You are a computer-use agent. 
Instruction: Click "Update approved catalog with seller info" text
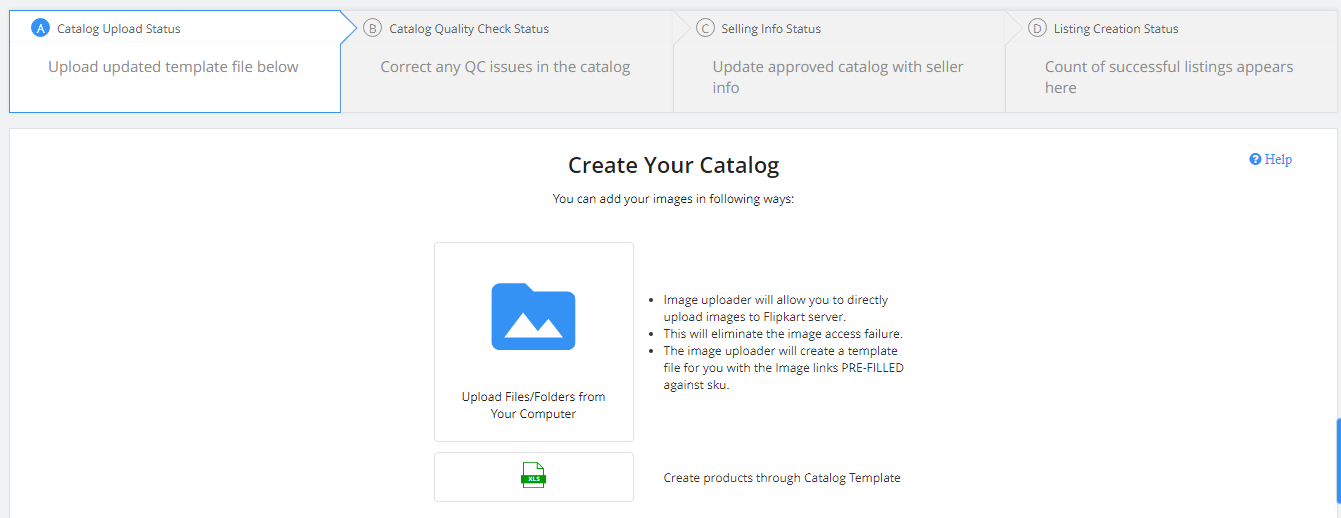pyautogui.click(x=837, y=77)
